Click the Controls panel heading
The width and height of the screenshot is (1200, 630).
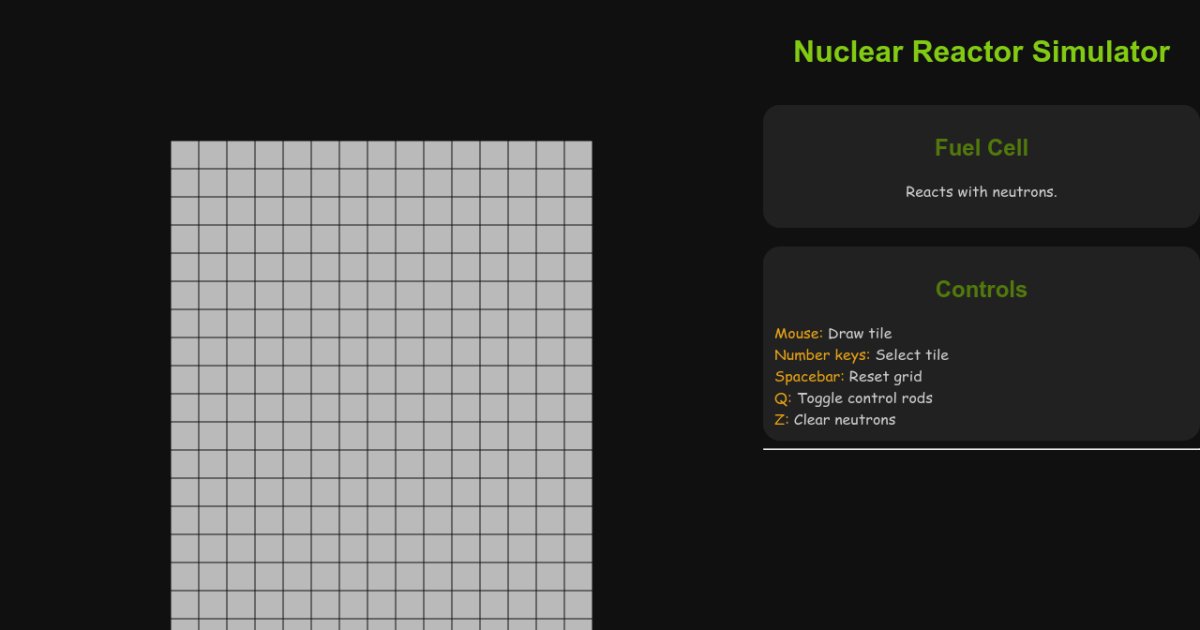980,289
